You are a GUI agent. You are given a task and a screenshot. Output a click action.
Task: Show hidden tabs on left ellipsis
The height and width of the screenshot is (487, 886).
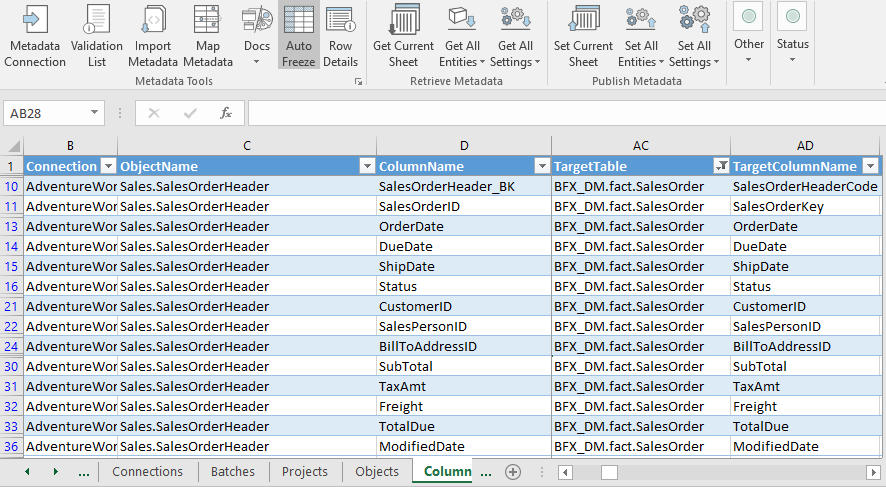[x=84, y=472]
